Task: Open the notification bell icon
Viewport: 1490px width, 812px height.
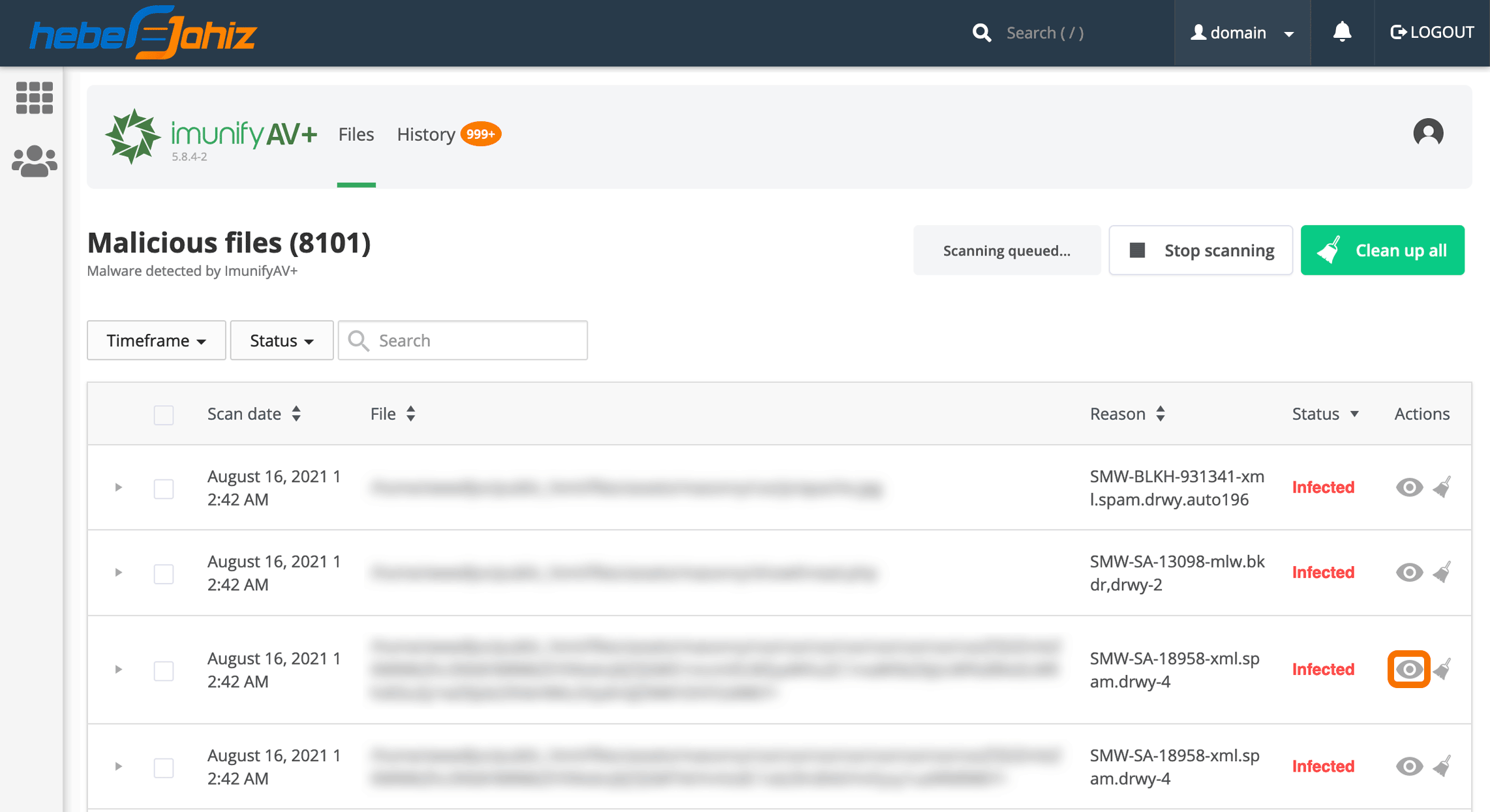Action: (x=1342, y=33)
